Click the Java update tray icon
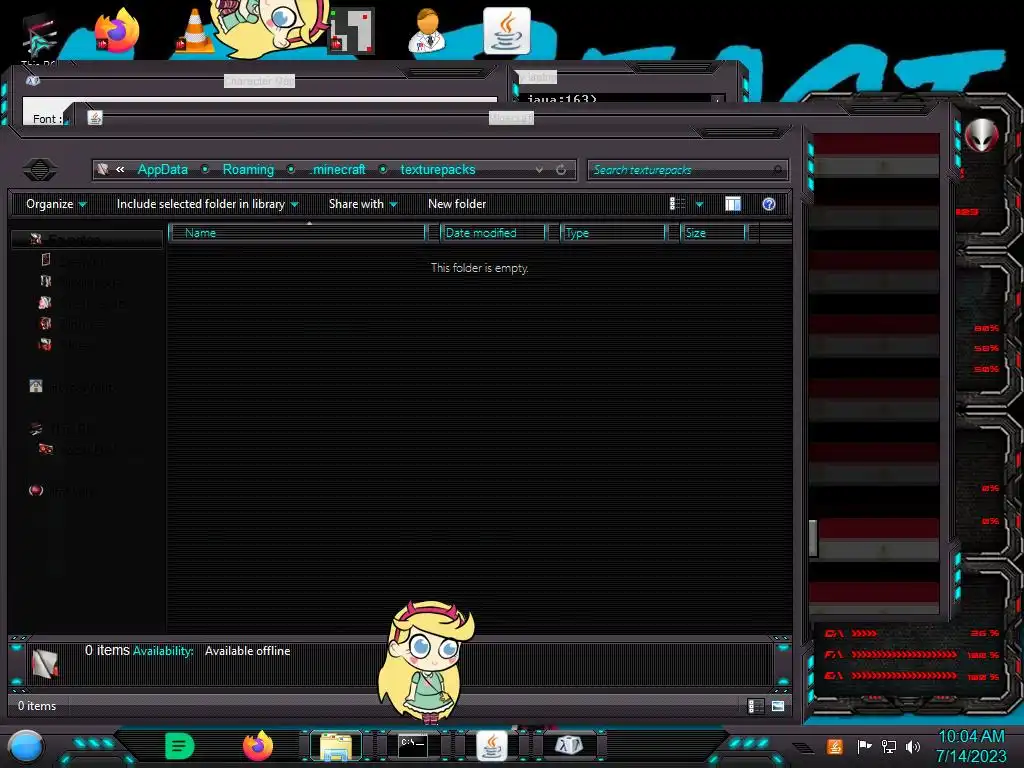Screen dimensions: 1024x768 point(835,746)
